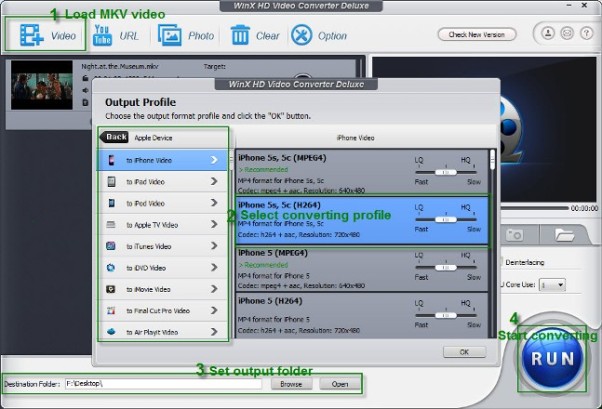
Task: Click the Open destination folder button
Action: point(340,384)
